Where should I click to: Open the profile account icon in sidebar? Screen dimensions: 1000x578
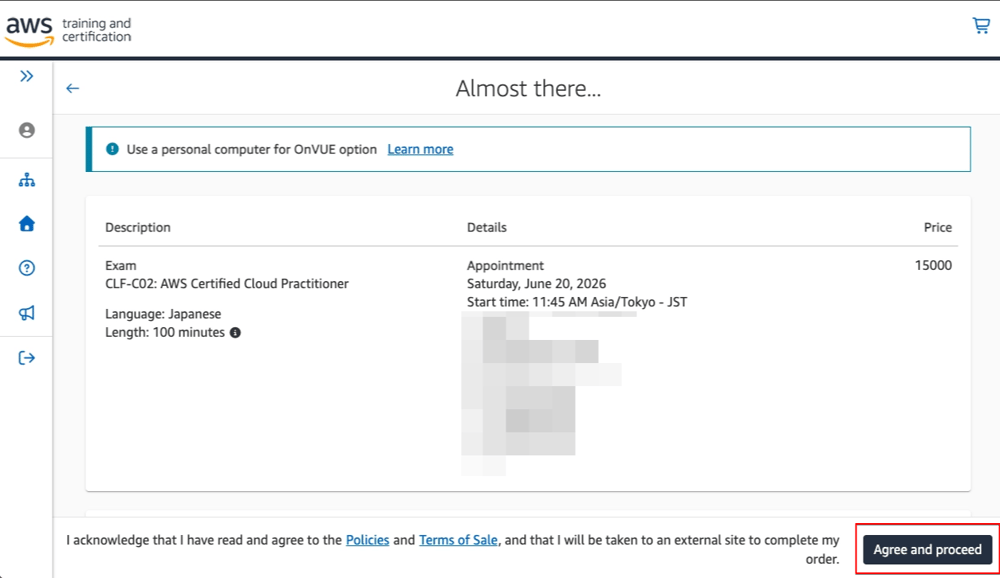tap(27, 130)
